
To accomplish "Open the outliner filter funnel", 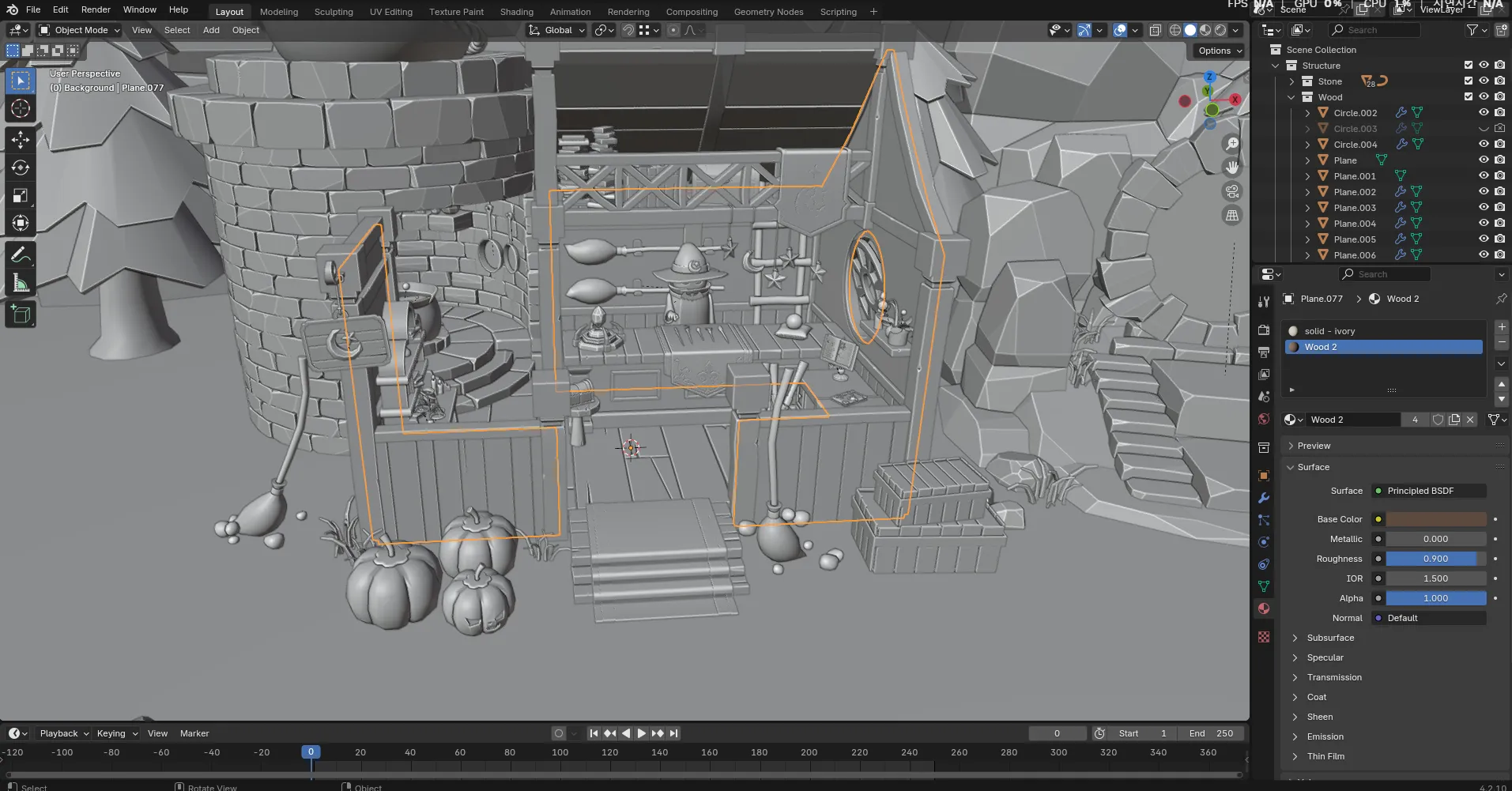I will pyautogui.click(x=1472, y=30).
